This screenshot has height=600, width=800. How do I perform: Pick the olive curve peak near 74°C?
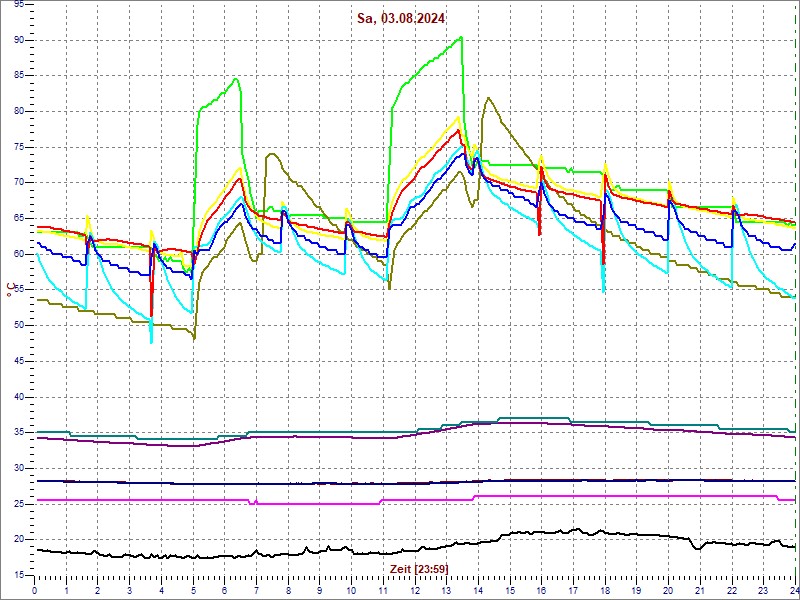point(271,154)
